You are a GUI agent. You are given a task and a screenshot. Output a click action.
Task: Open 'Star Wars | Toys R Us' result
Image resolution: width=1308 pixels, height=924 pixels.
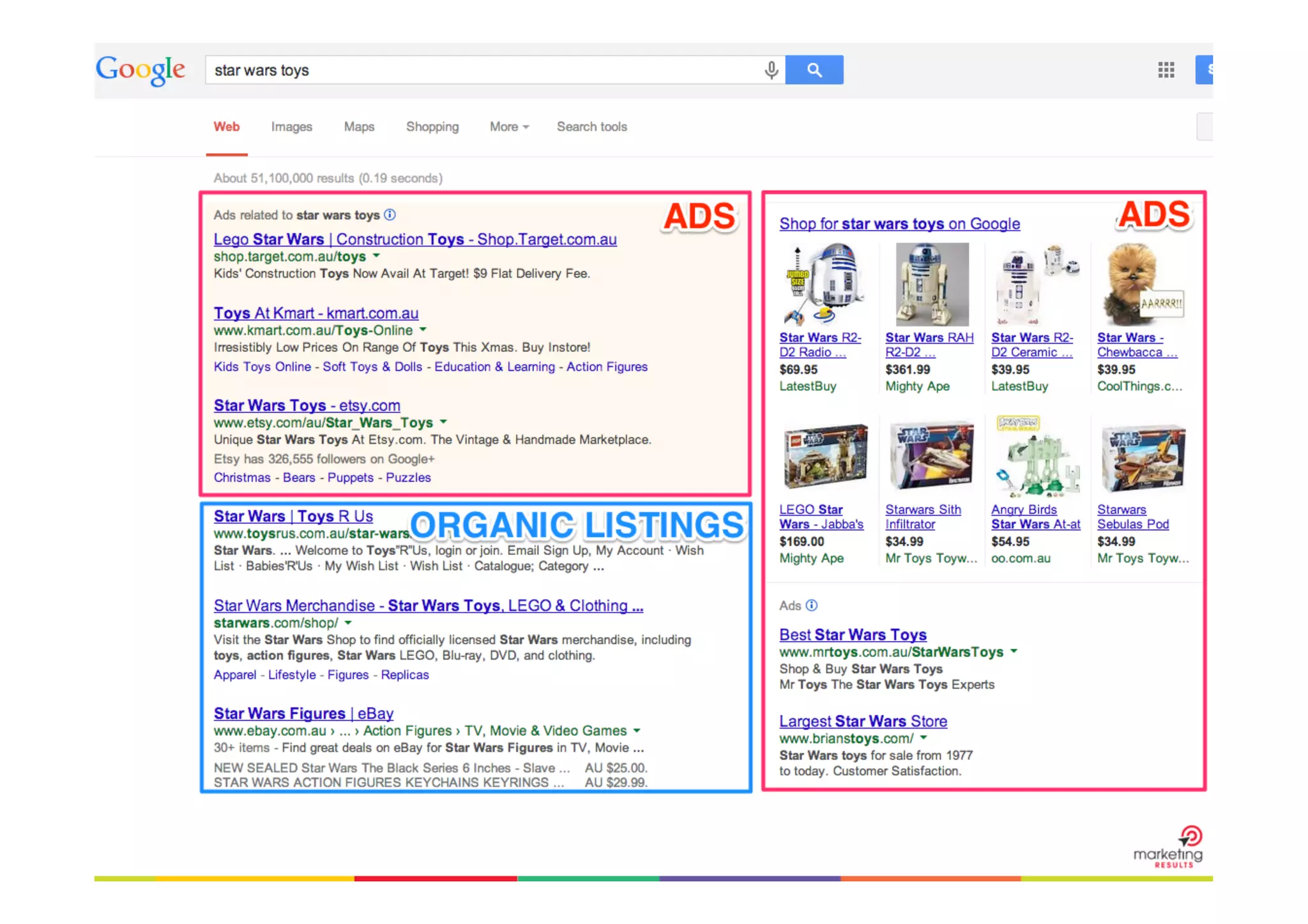point(293,516)
